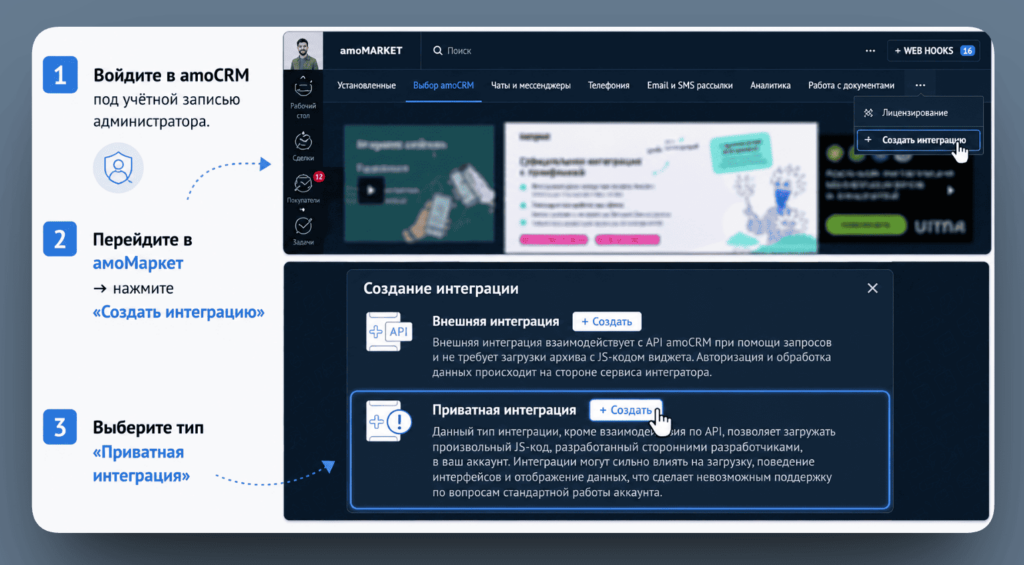1024x565 pixels.
Task: Click the 16 badge on WEB HOOKS
Action: point(968,51)
